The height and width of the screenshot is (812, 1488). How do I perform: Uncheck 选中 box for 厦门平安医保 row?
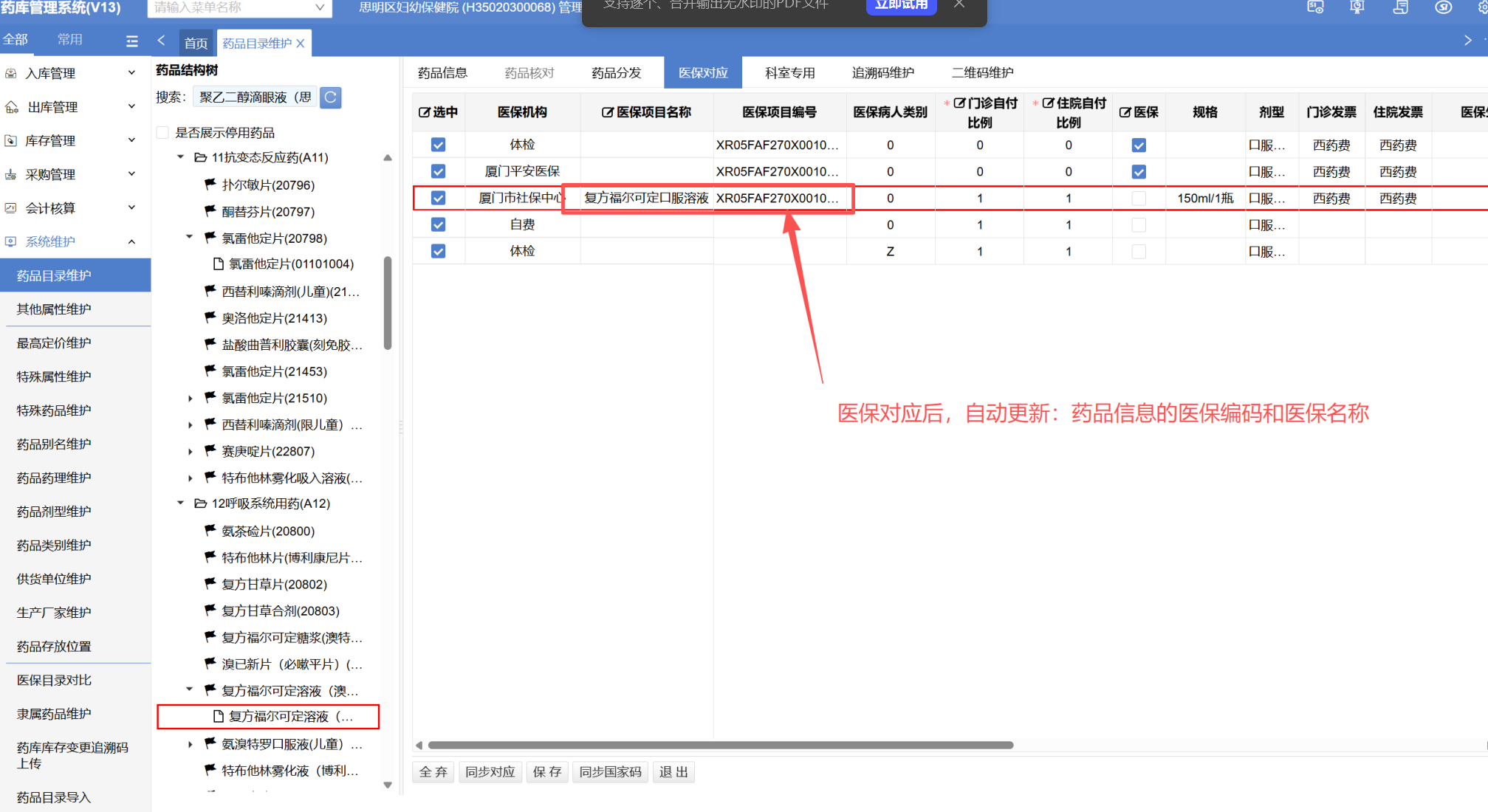[438, 171]
